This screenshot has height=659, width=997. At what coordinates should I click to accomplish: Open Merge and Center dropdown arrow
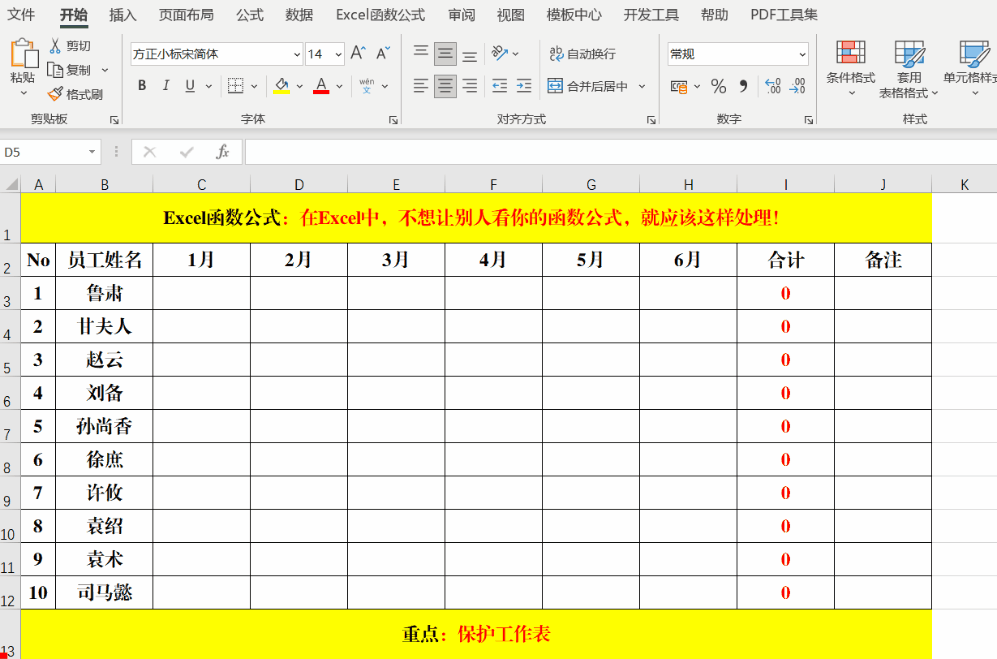[x=642, y=86]
